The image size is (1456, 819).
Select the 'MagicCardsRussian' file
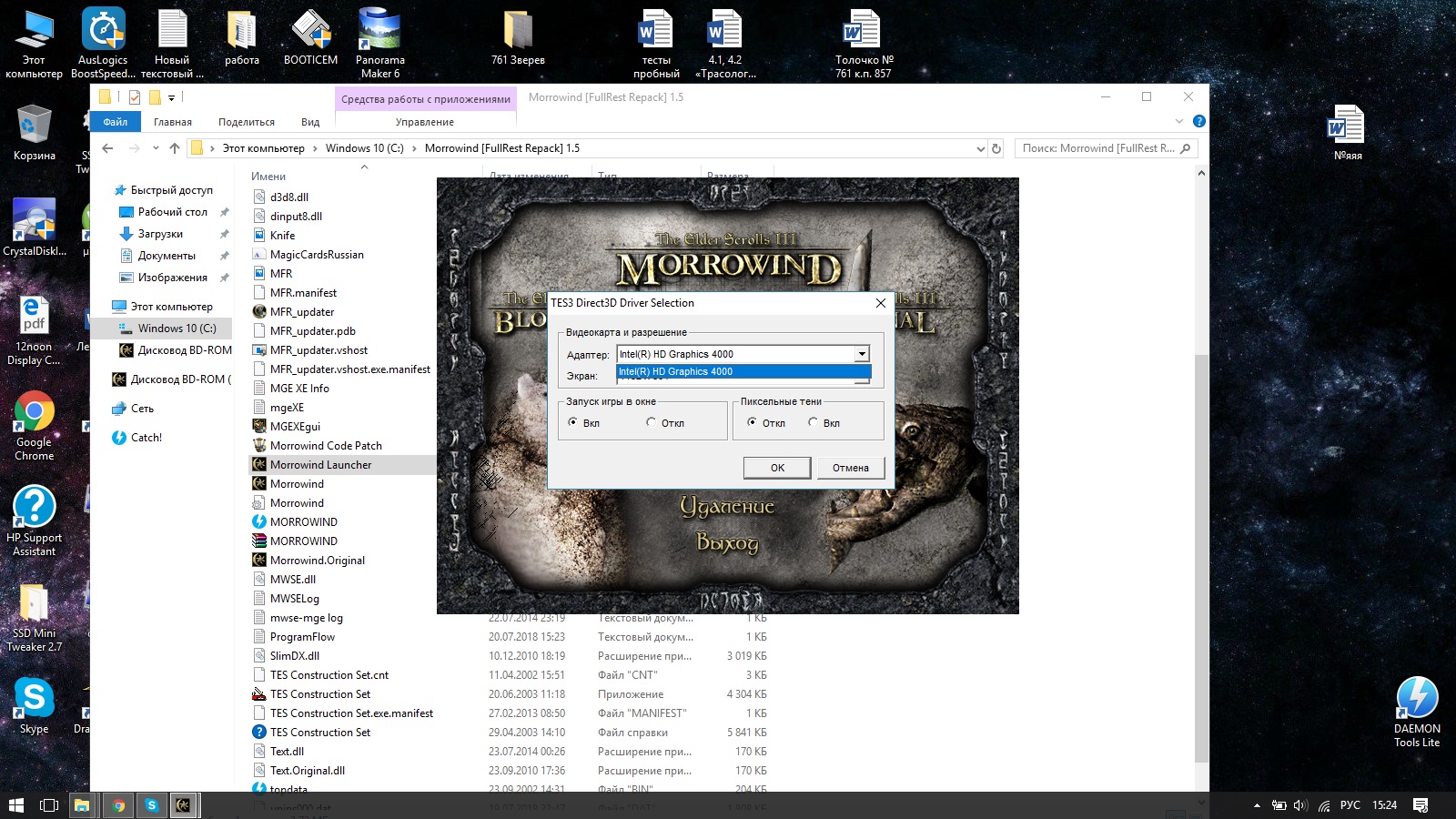click(x=317, y=255)
